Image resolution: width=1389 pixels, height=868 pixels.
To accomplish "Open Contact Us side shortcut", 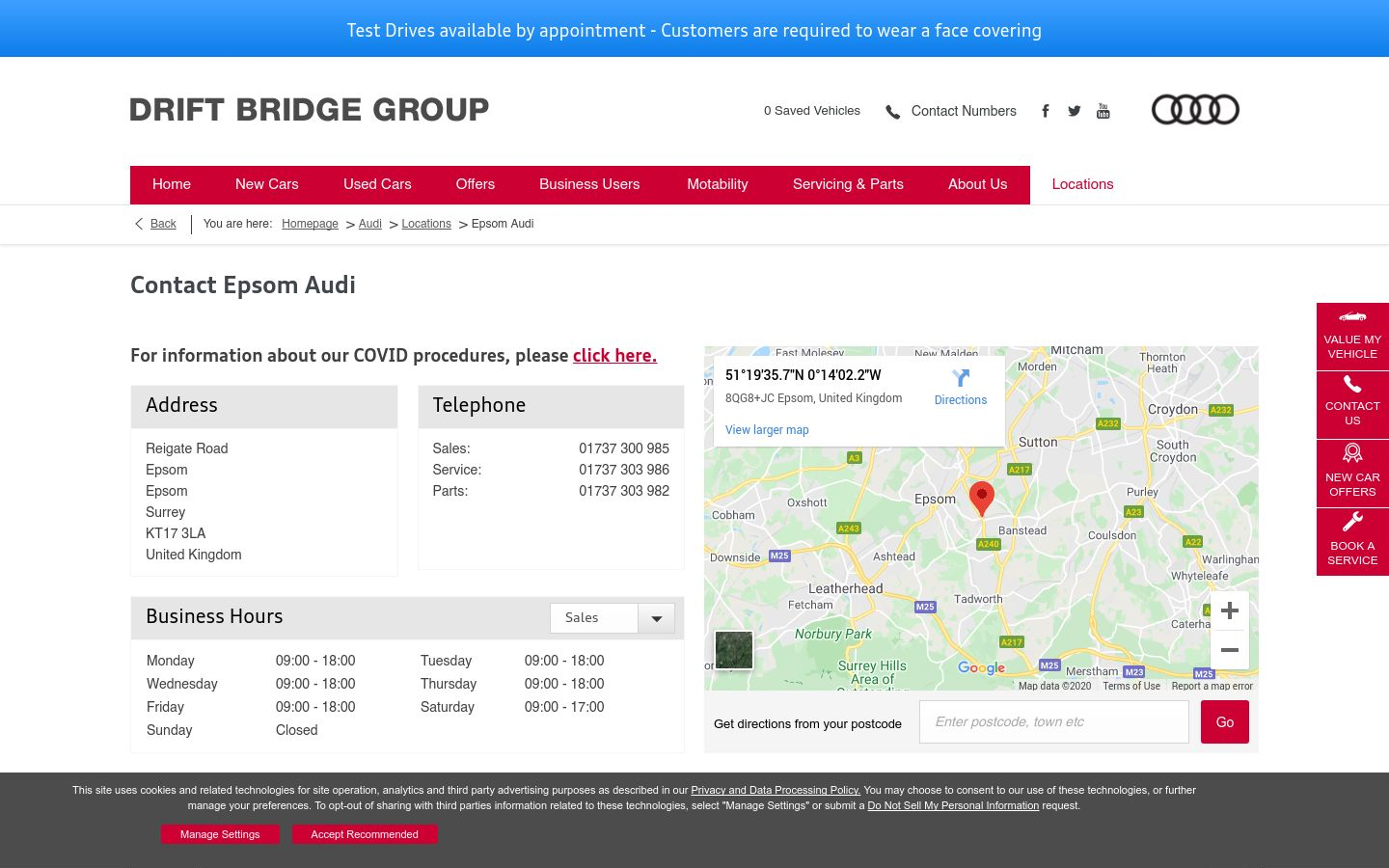I will click(x=1352, y=404).
